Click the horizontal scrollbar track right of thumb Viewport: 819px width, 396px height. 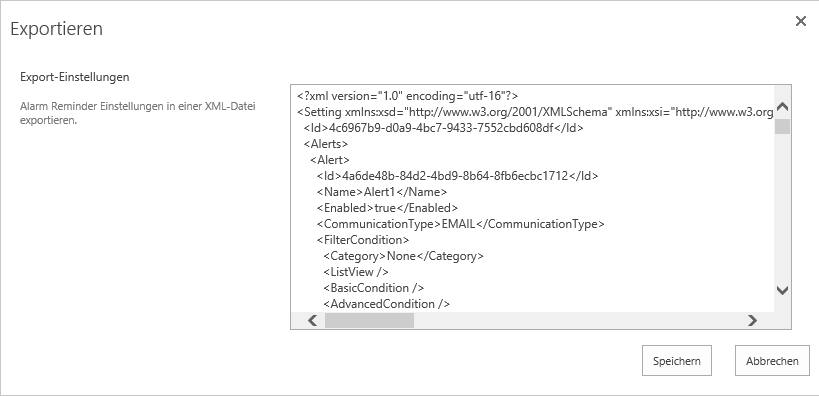click(x=579, y=320)
